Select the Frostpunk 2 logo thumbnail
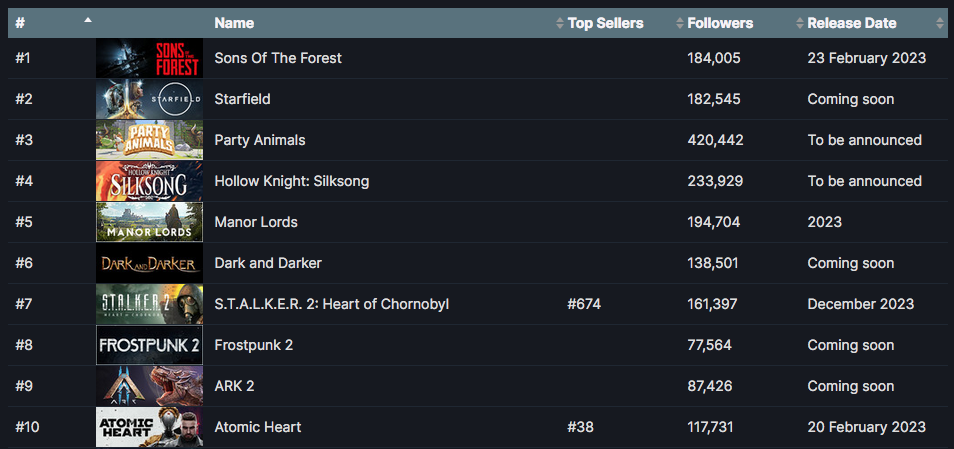 149,345
